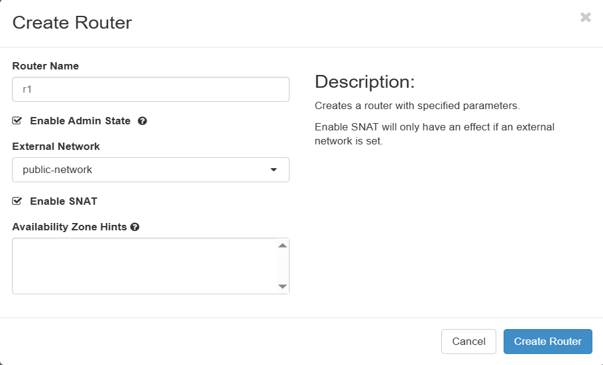Focus the Router Name input field
Screen dimensions: 603x365
tap(151, 89)
